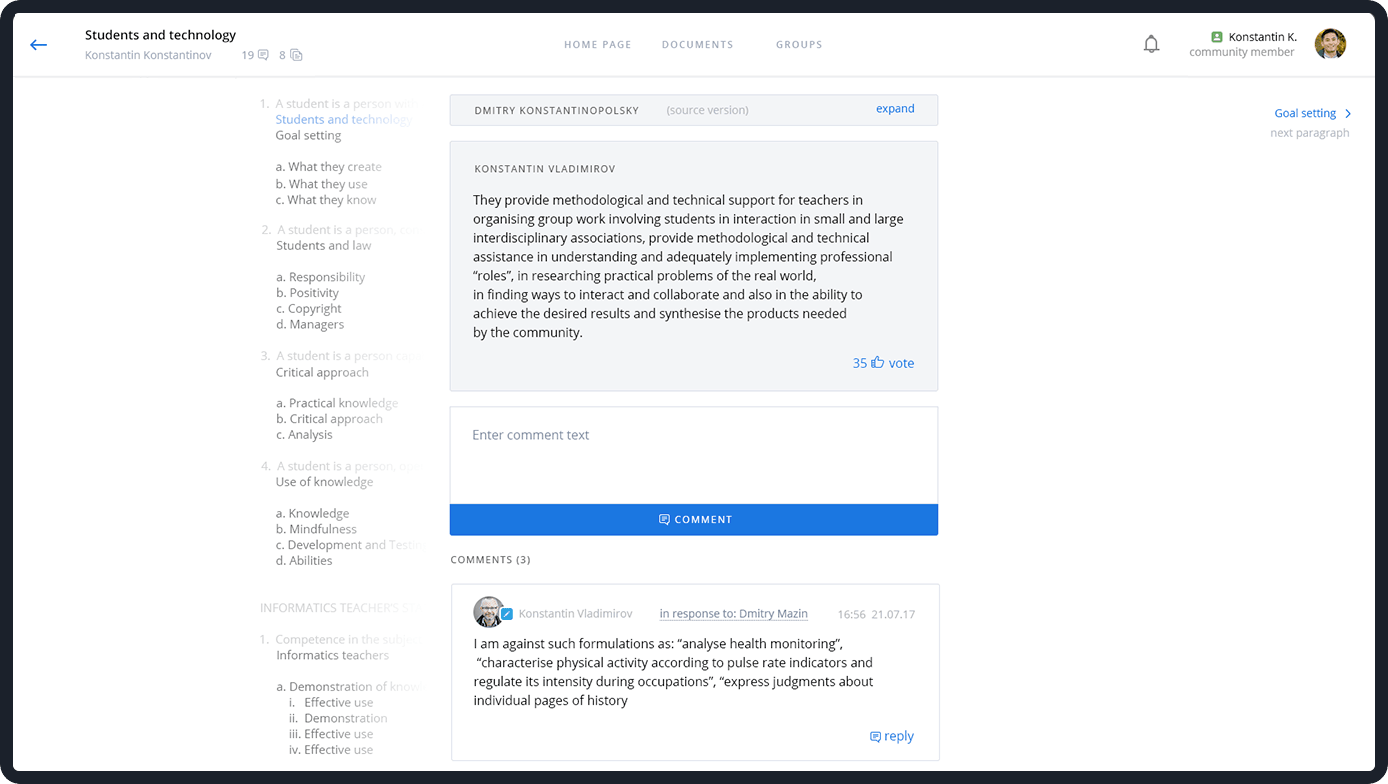Go to next paragraph Goal setting

coord(1305,113)
